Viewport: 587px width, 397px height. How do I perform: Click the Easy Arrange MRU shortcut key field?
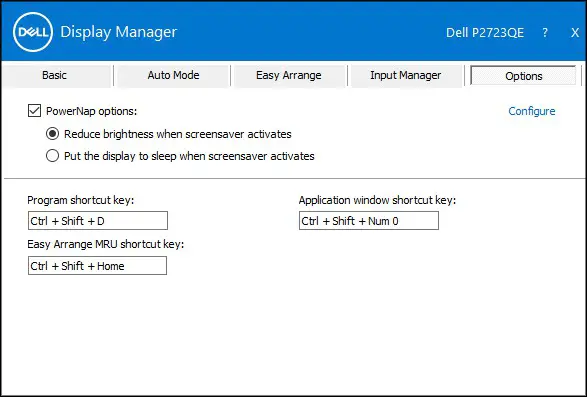(97, 266)
